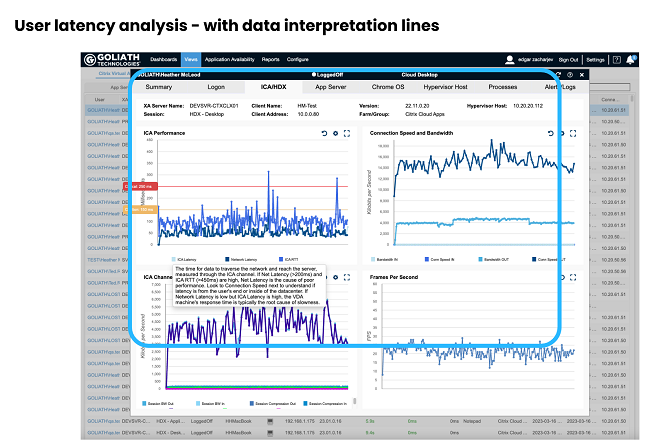Click the Critical 250 ms threshold label
The image size is (652, 440).
pos(140,186)
